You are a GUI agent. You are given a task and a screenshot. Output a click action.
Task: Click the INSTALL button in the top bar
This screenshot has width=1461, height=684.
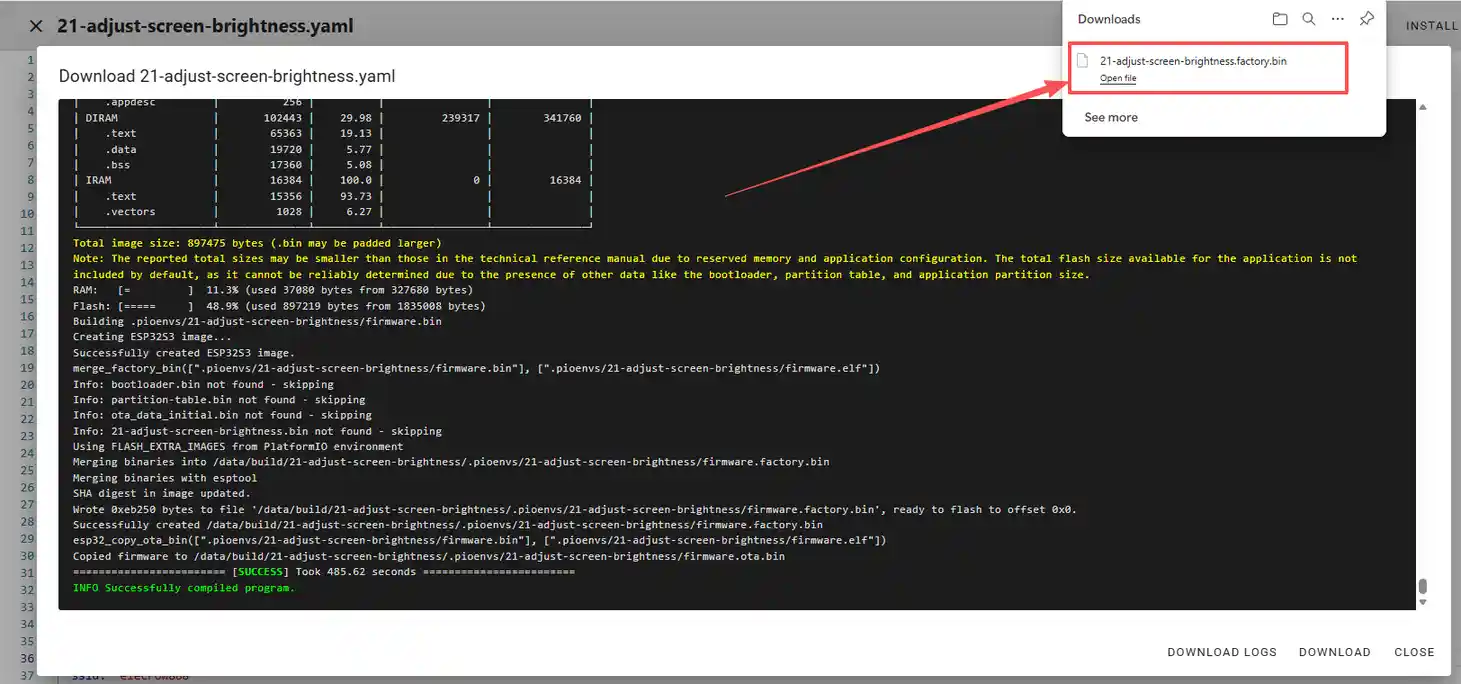pos(1431,26)
